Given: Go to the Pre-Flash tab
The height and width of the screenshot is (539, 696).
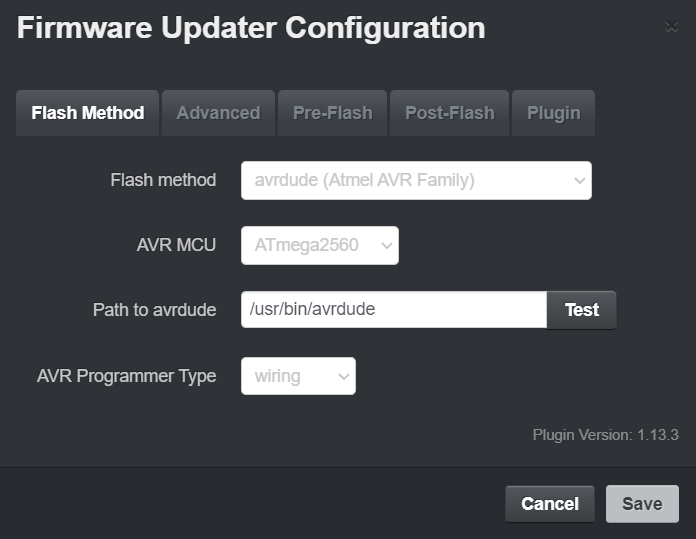Looking at the screenshot, I should (332, 113).
